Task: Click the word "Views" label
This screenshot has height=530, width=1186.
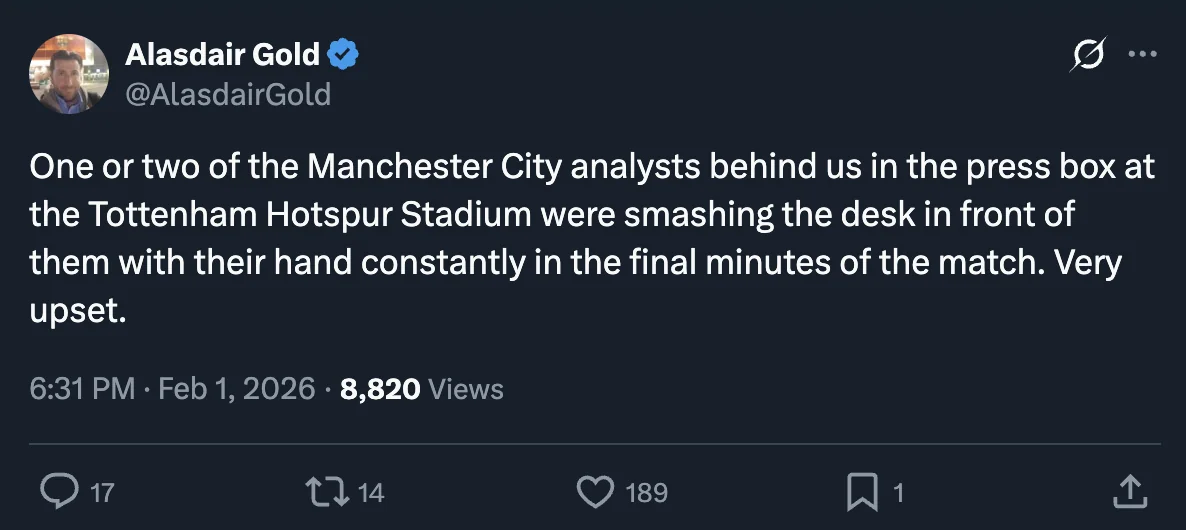Action: pyautogui.click(x=465, y=388)
